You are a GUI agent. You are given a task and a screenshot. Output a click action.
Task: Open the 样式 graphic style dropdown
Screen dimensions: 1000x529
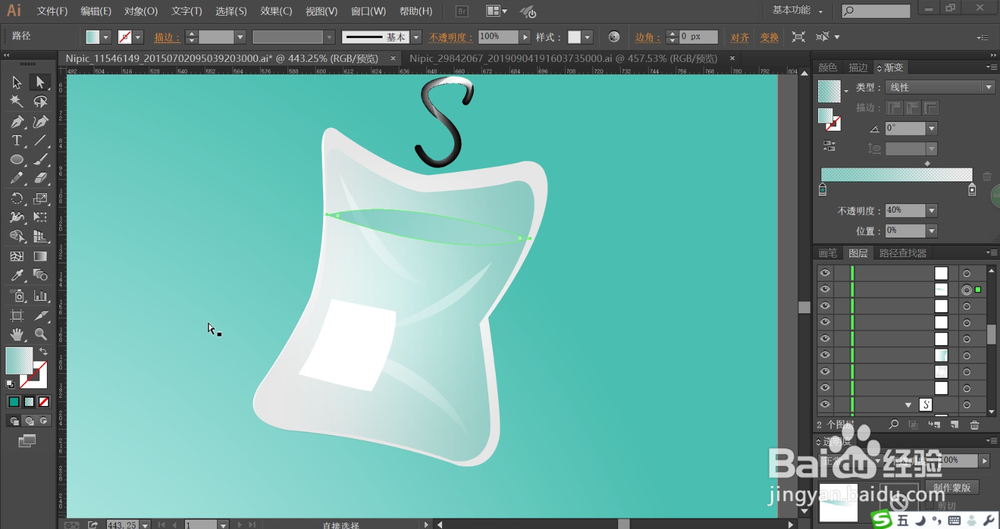point(587,37)
